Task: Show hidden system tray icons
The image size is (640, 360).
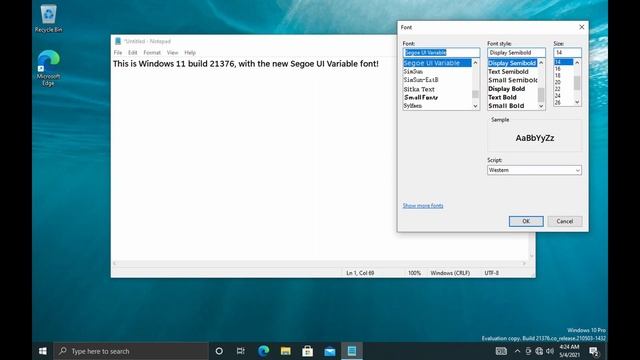Action: click(x=518, y=351)
